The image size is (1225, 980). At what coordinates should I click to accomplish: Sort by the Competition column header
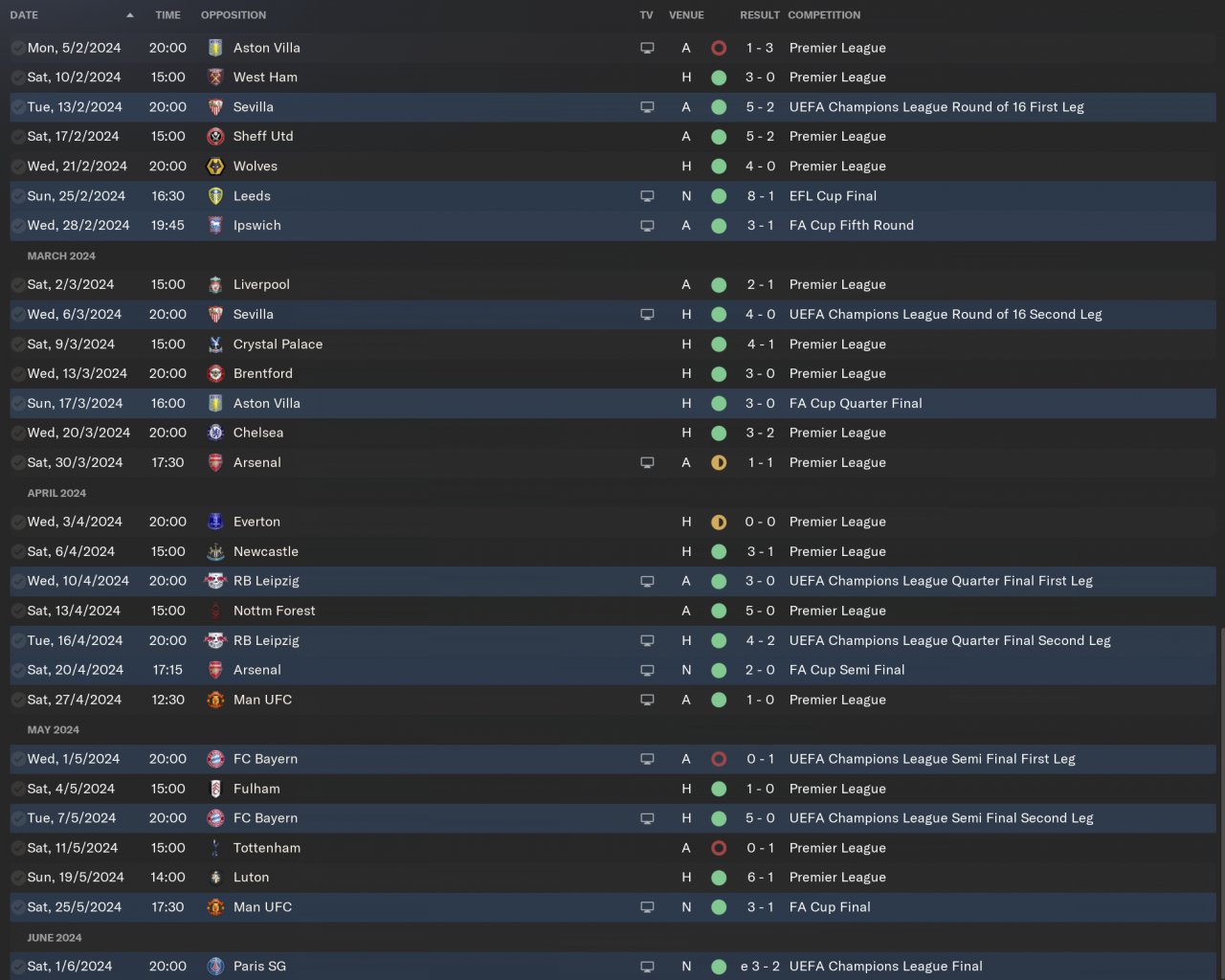coord(824,15)
